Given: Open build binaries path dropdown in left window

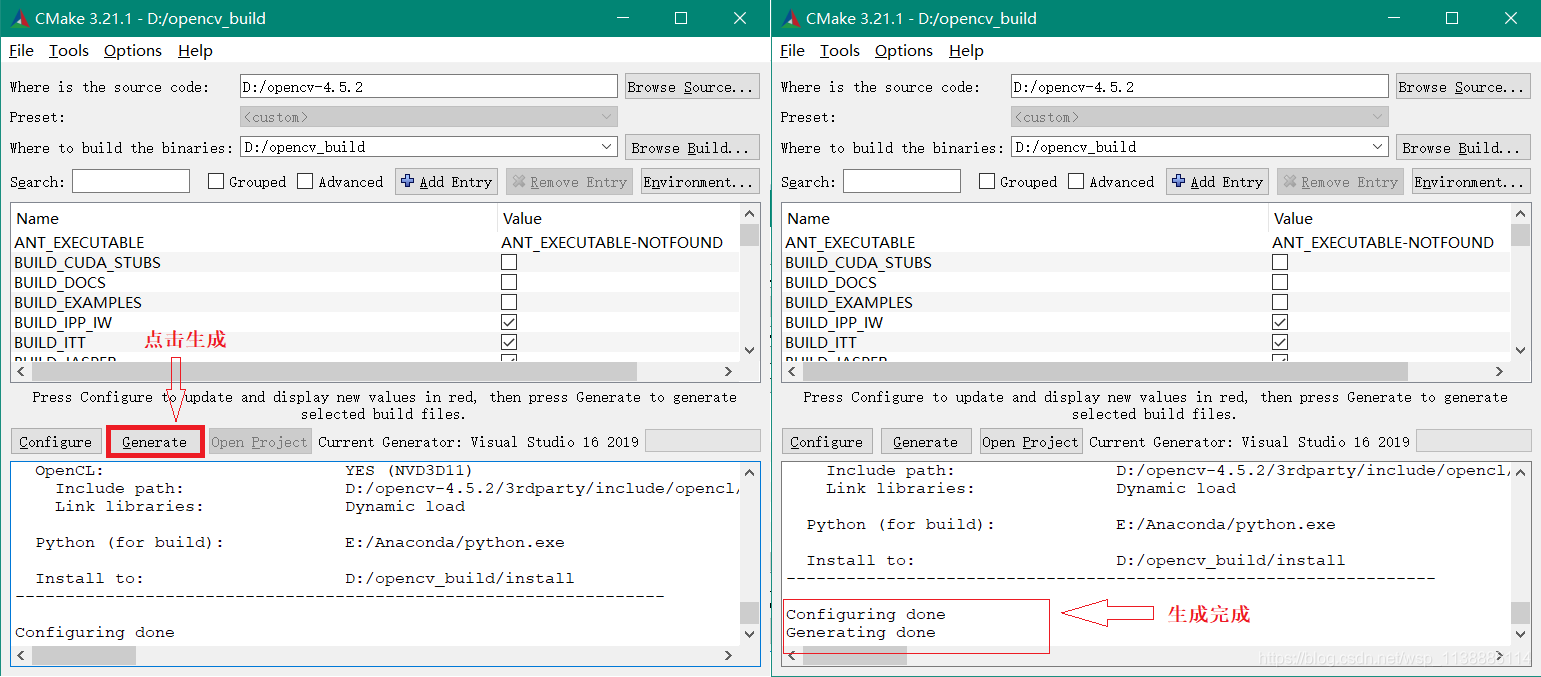Looking at the screenshot, I should tap(607, 147).
